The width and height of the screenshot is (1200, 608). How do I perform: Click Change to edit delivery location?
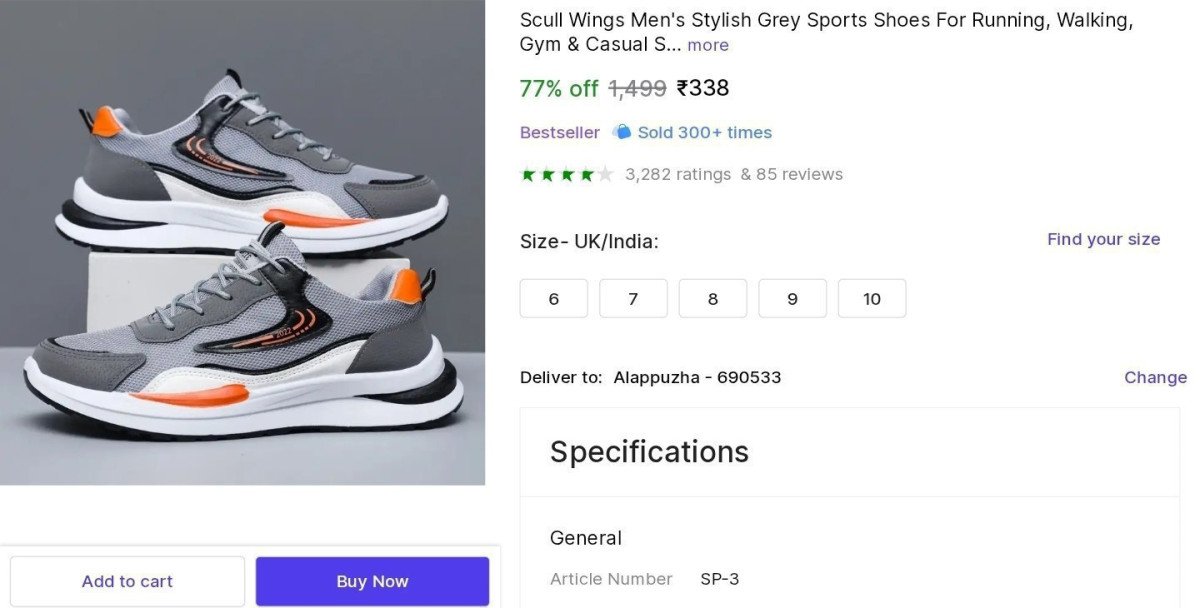pyautogui.click(x=1155, y=377)
